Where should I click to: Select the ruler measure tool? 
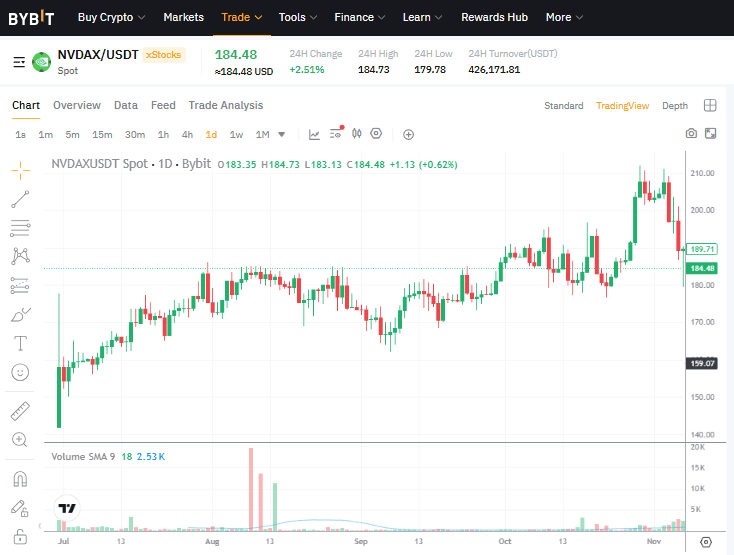pyautogui.click(x=20, y=411)
